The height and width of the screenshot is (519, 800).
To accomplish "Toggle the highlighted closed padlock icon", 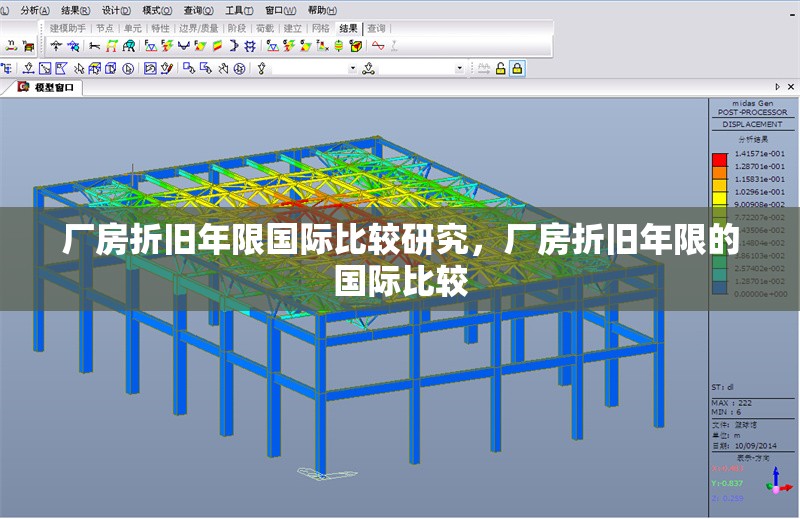I will coord(517,68).
